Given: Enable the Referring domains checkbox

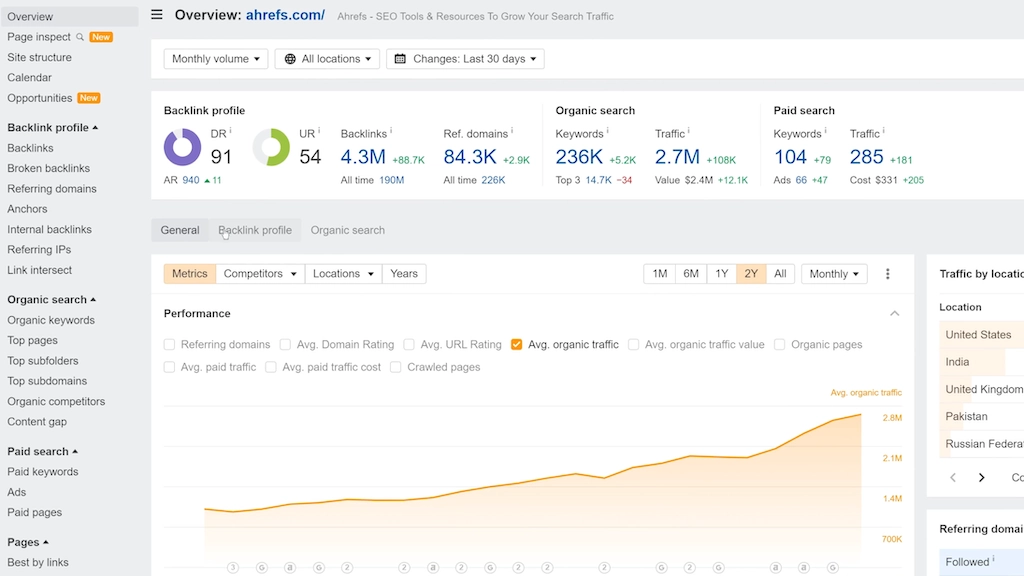Looking at the screenshot, I should click(x=170, y=344).
